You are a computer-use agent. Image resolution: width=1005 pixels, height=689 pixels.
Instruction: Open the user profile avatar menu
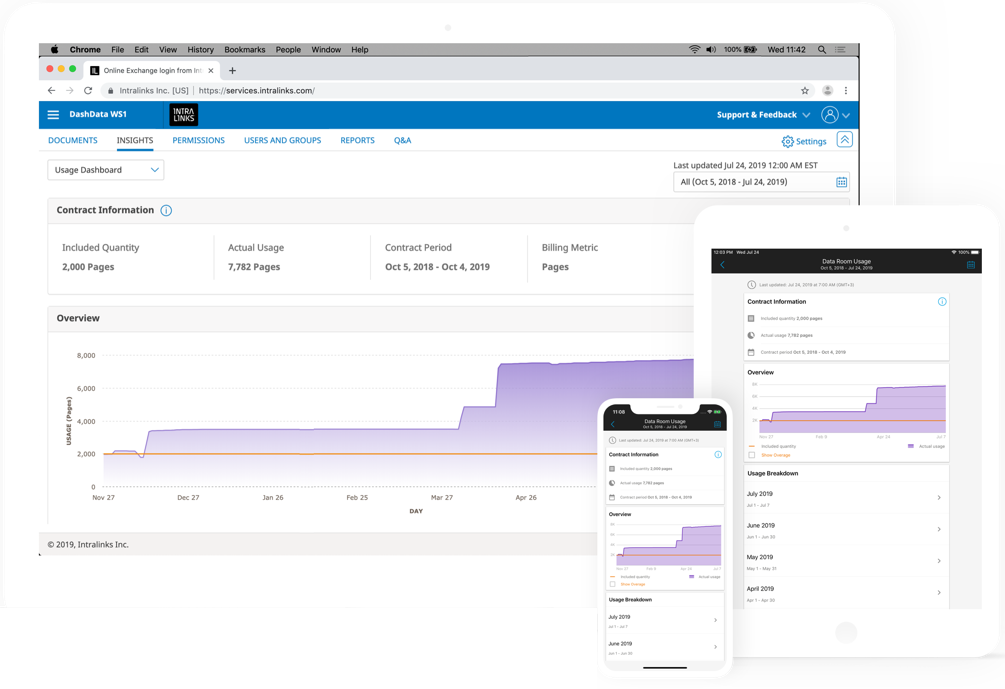(x=829, y=115)
